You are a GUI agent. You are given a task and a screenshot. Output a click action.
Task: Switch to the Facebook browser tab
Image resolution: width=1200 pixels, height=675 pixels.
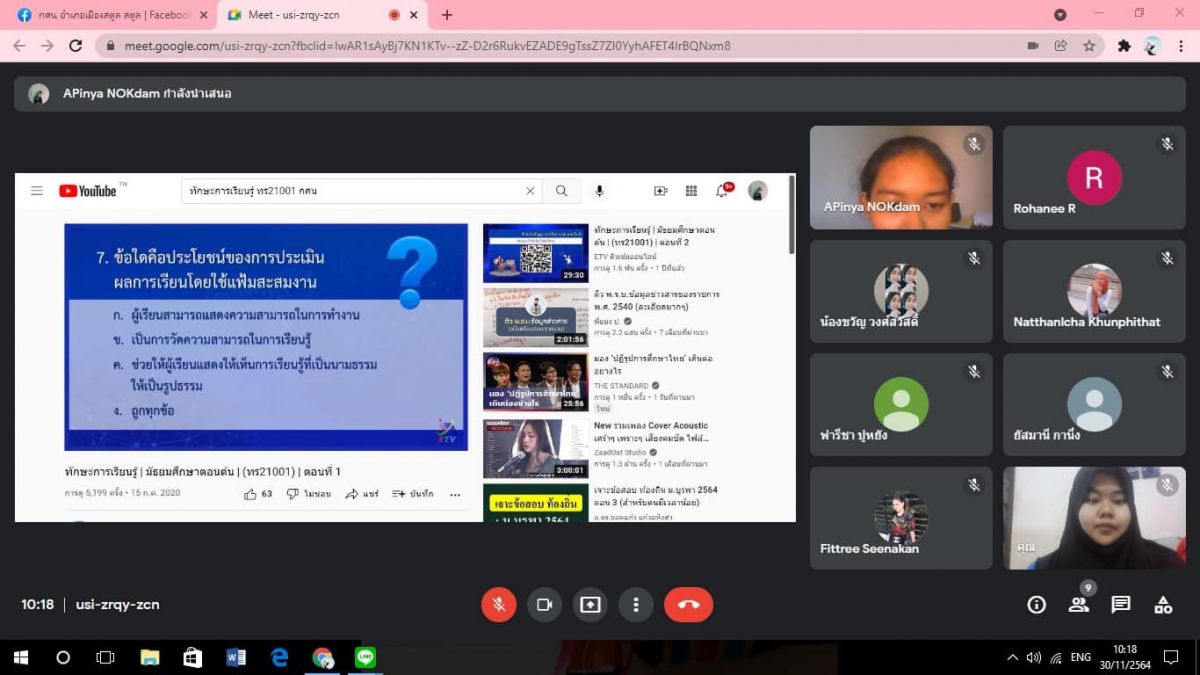point(105,15)
